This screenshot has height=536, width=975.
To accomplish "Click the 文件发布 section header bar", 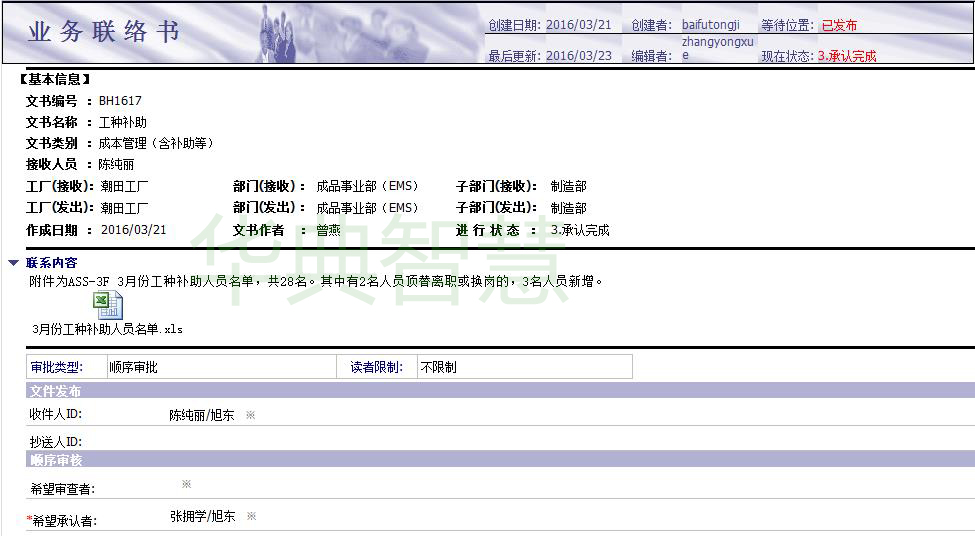I will click(x=501, y=390).
